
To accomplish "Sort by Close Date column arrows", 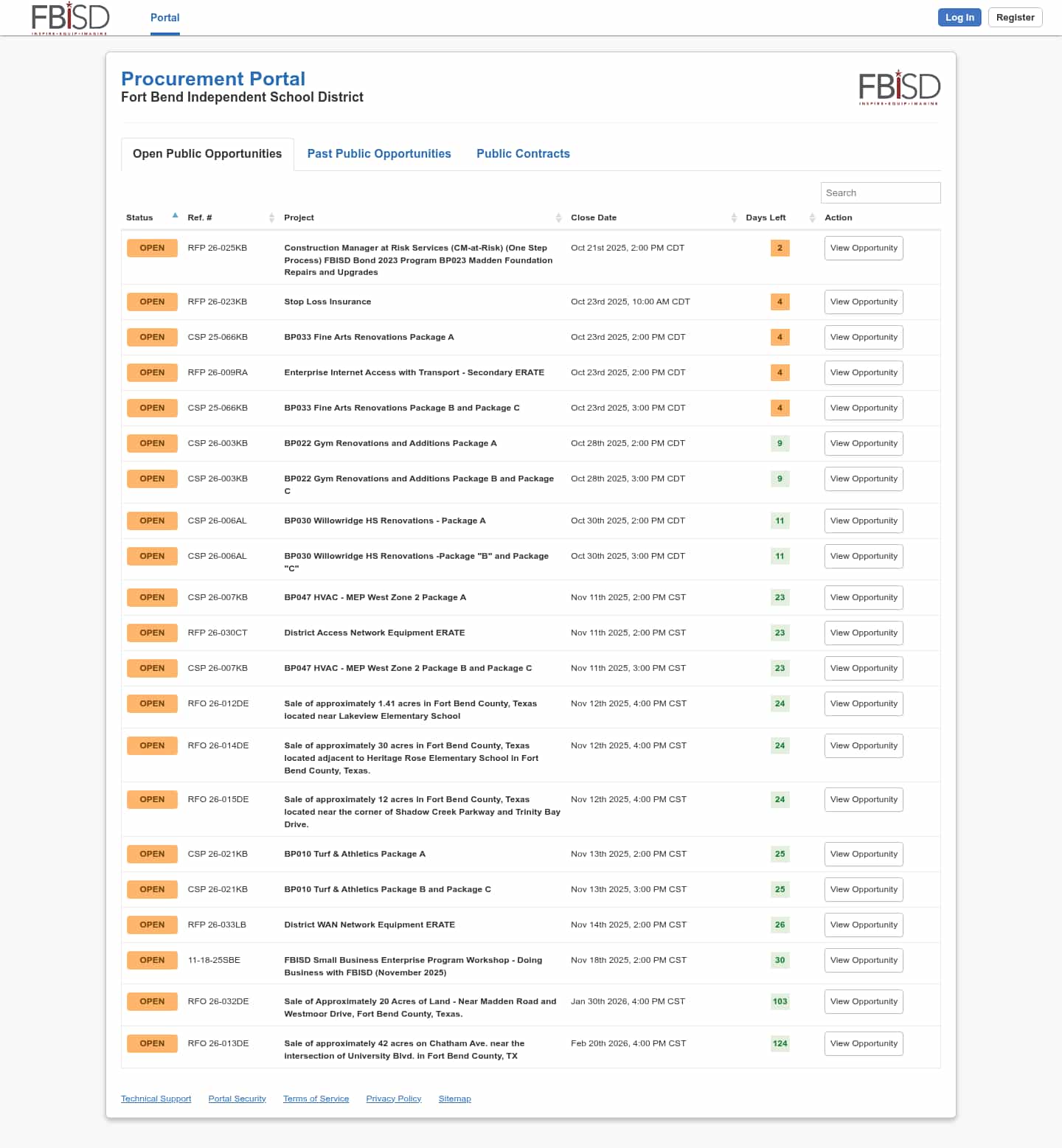I will coord(734,218).
